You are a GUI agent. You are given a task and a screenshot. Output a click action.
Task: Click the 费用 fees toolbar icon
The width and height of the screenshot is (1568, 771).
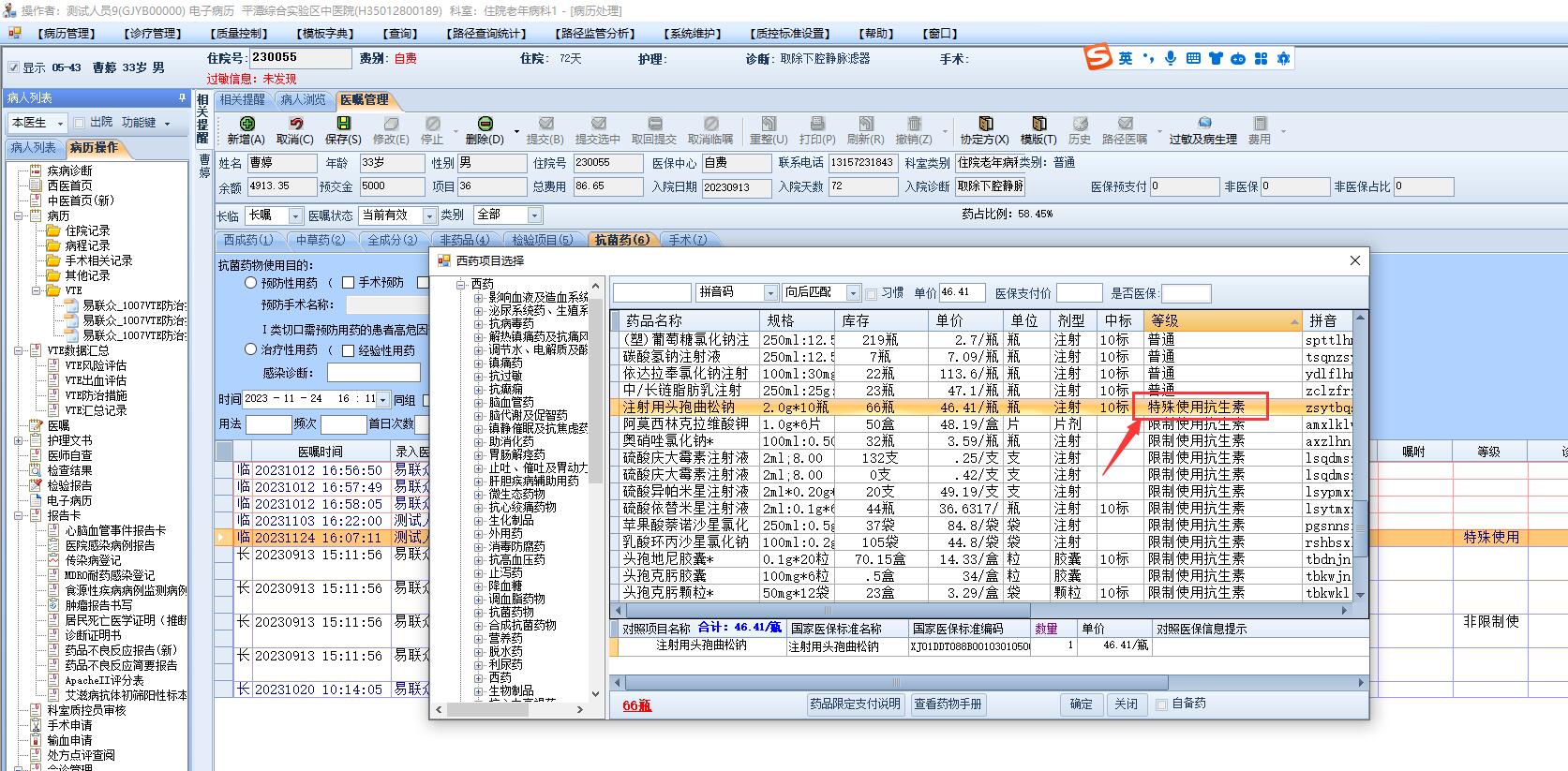click(x=1260, y=124)
